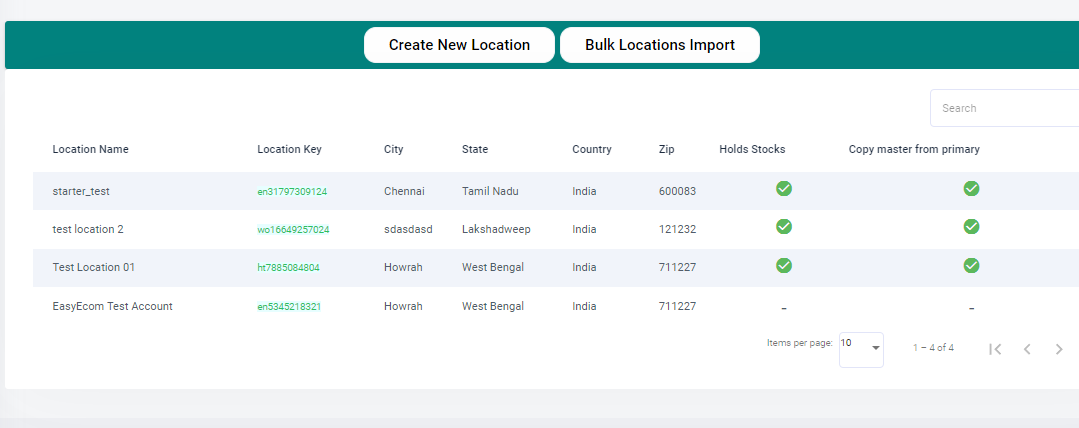Select the EasyEcom Test Account row
This screenshot has height=428, width=1079.
point(556,306)
